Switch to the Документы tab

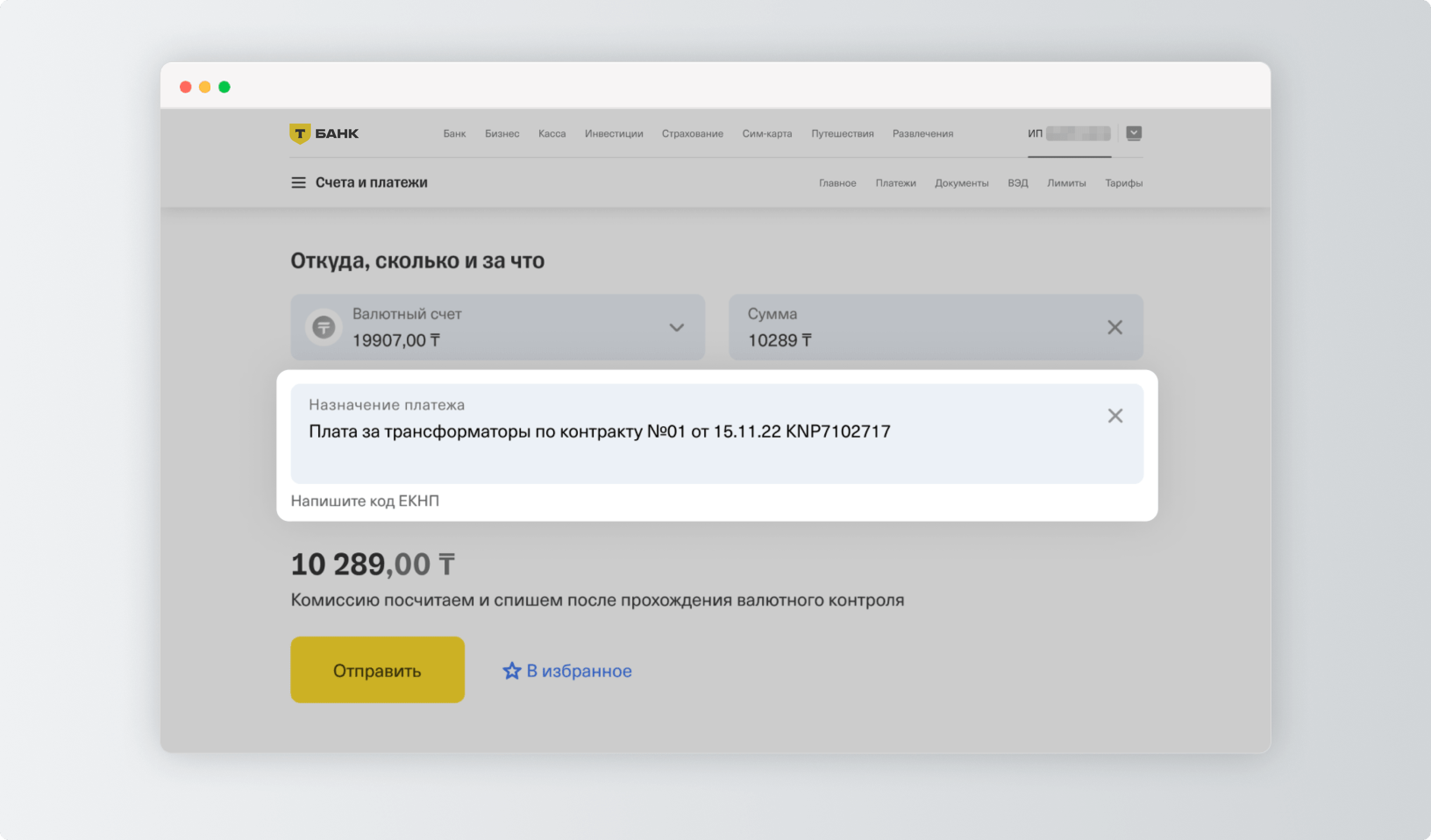coord(961,183)
